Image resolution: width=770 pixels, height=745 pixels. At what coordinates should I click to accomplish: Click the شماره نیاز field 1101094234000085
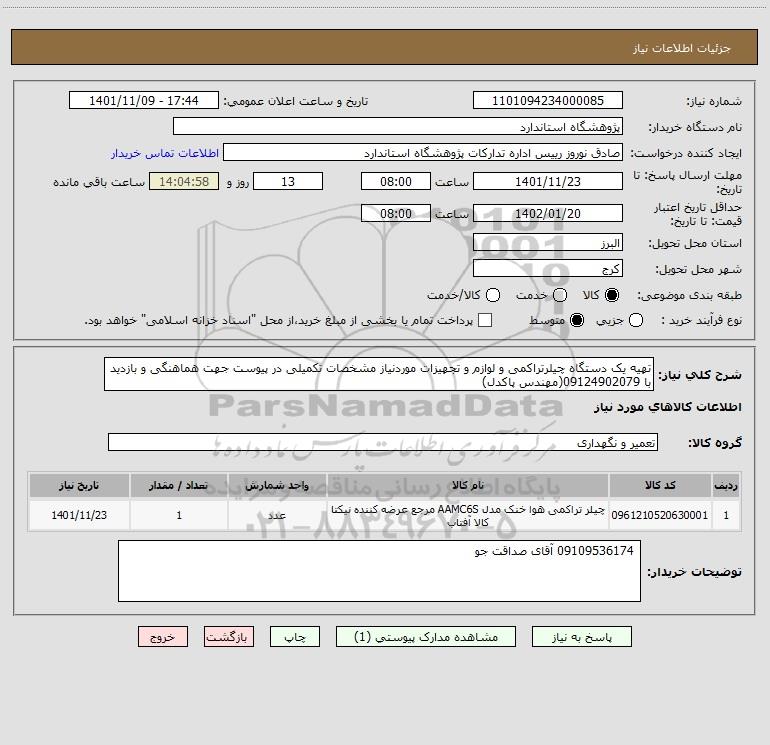pos(548,100)
